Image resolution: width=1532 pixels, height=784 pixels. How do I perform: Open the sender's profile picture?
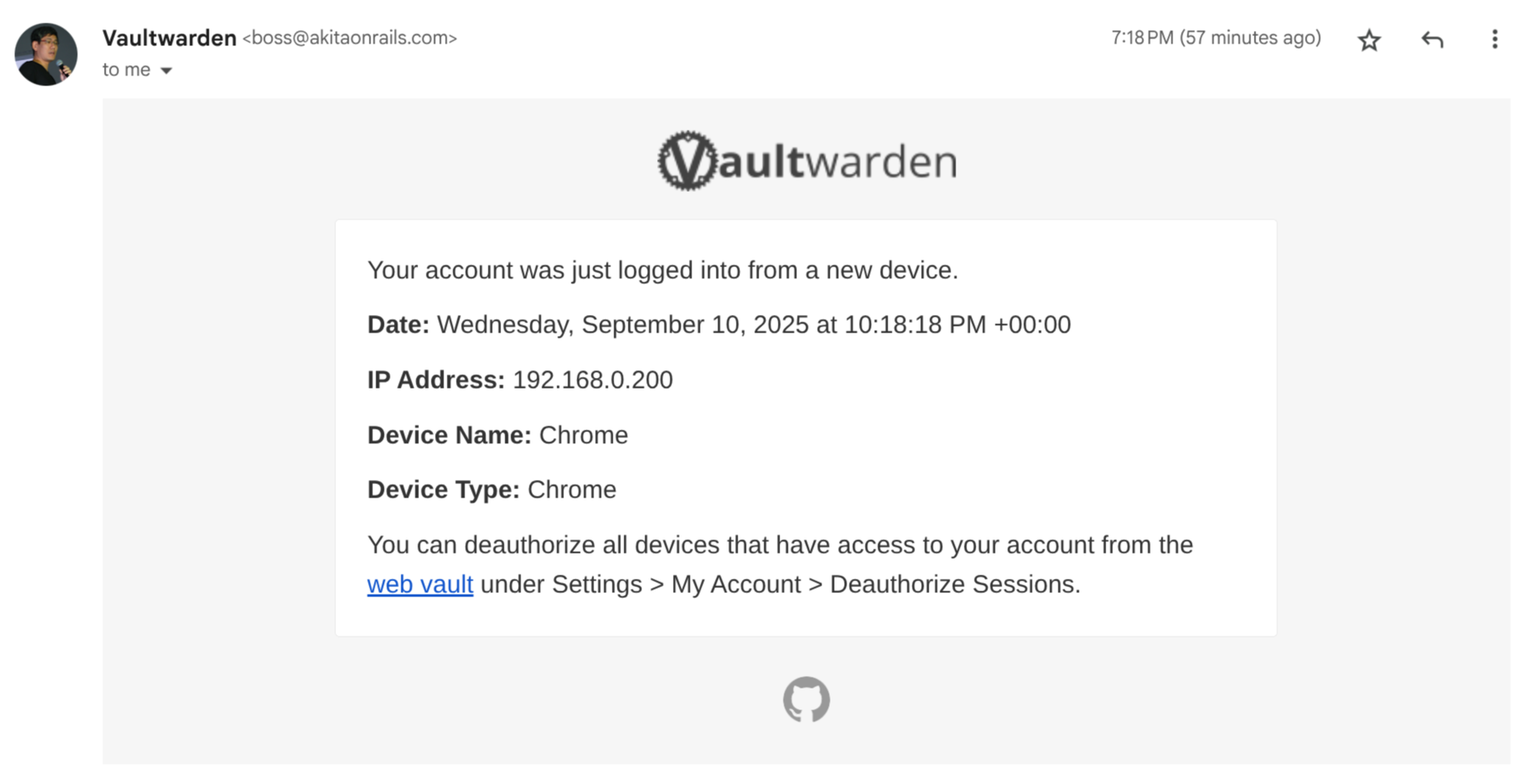(46, 54)
